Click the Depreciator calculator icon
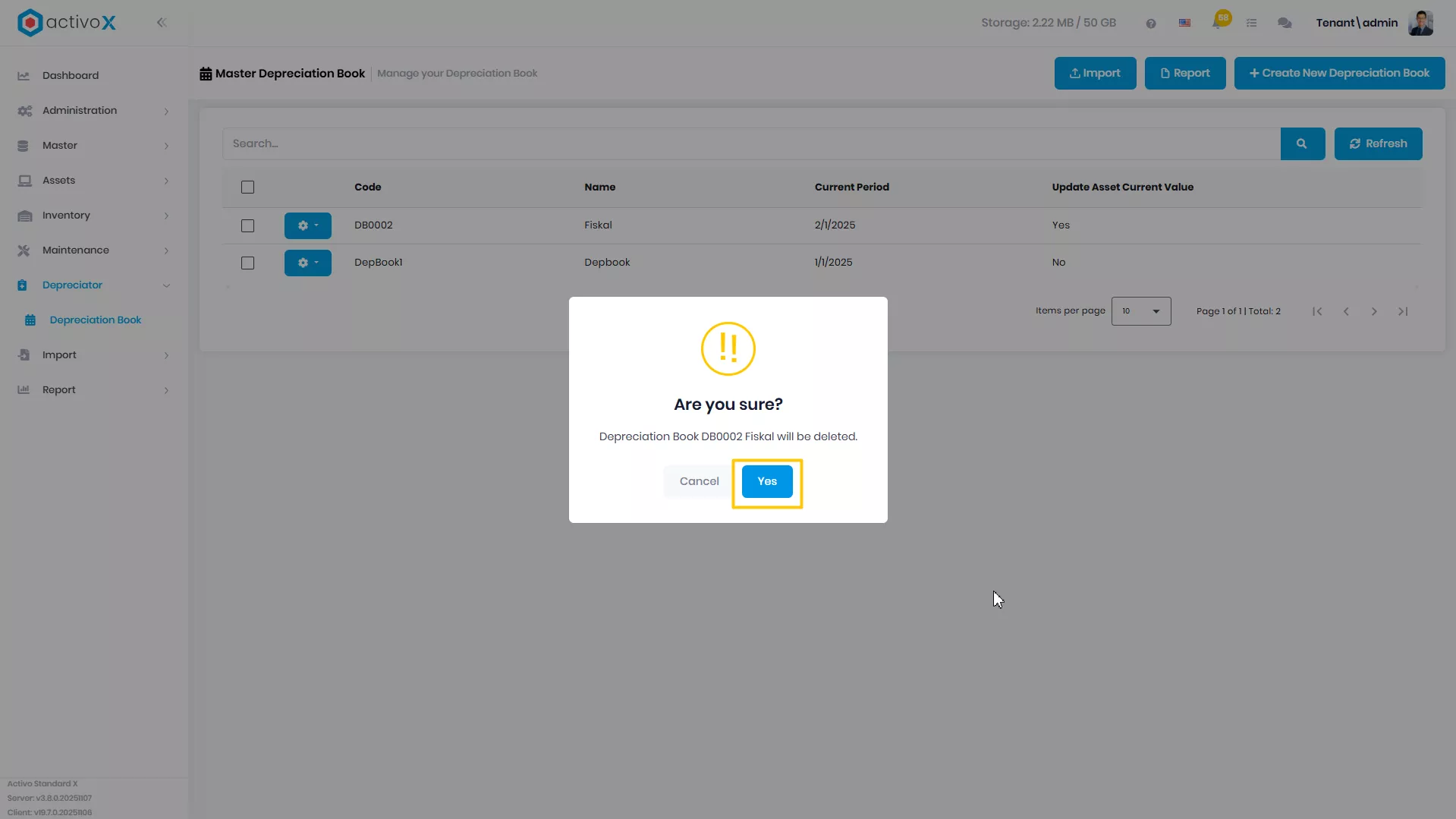Screen dimensions: 1456x819 point(22,285)
